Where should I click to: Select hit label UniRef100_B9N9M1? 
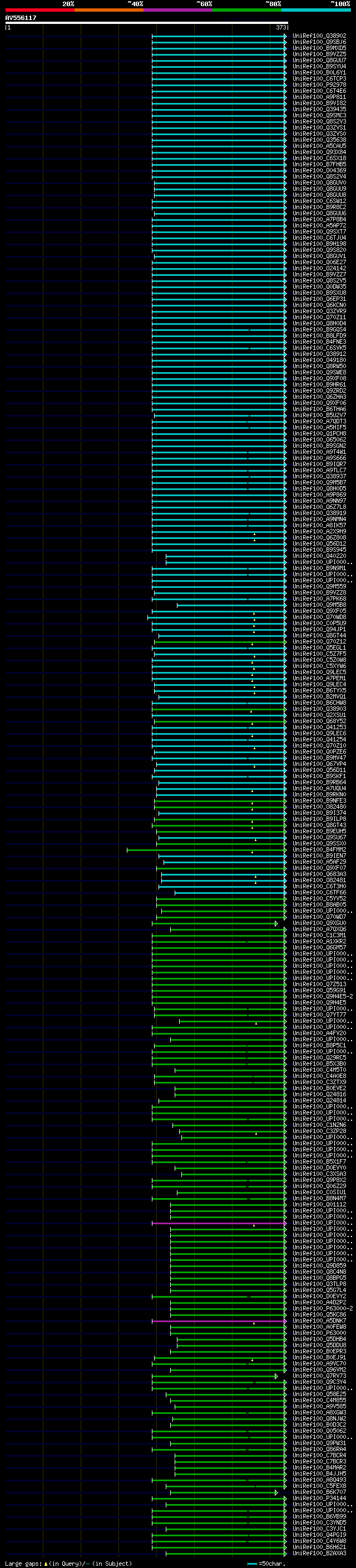(319, 568)
